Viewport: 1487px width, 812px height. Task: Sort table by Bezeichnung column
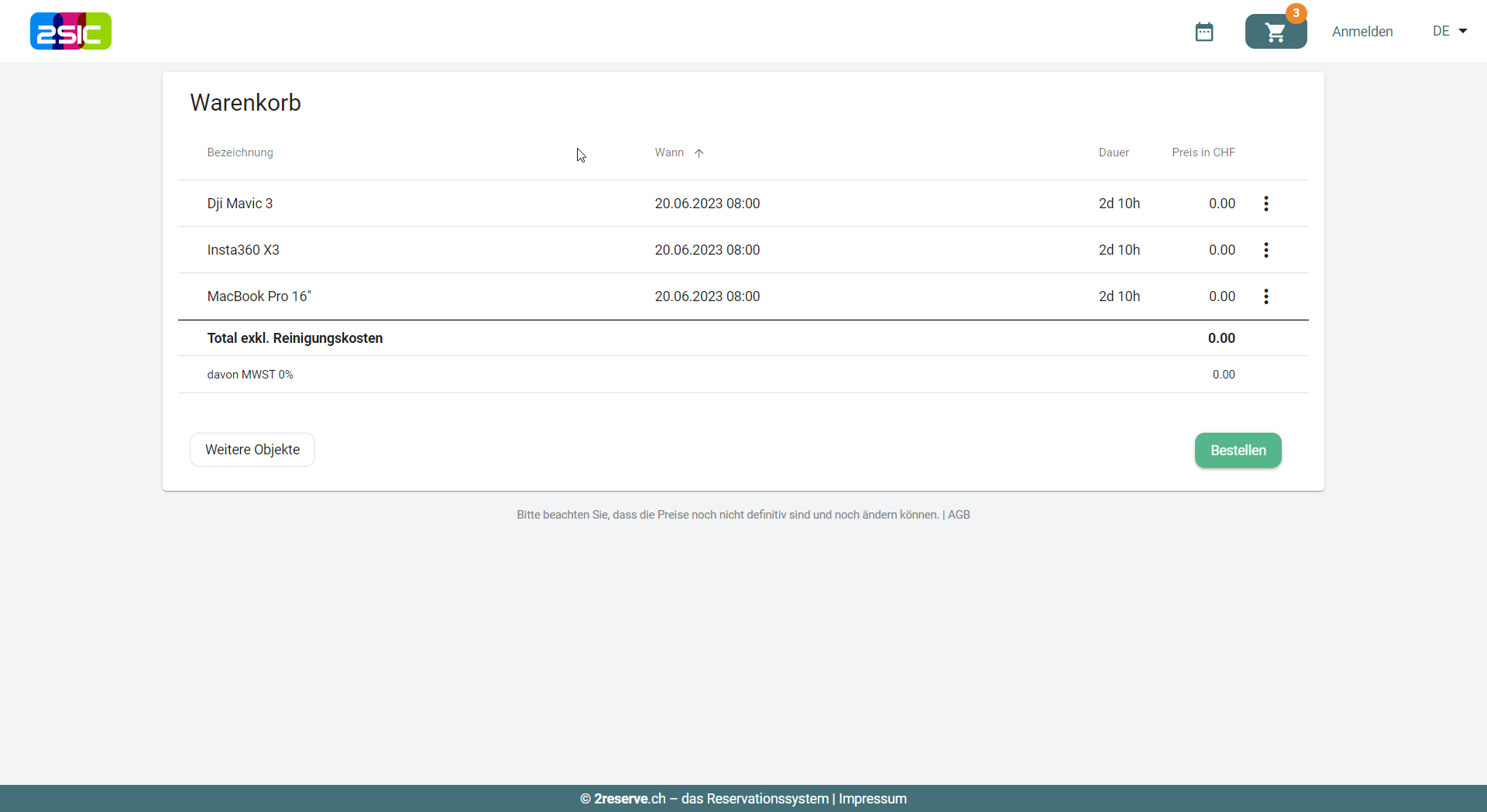point(240,152)
